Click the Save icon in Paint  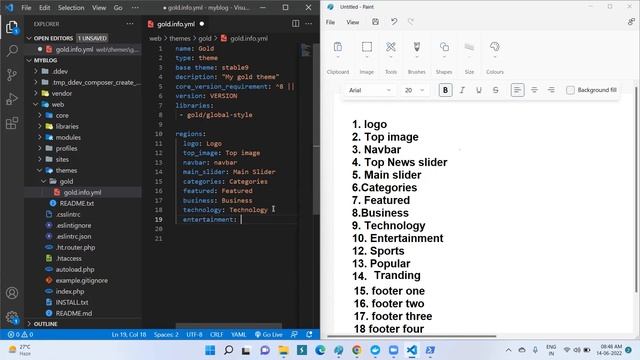[375, 22]
